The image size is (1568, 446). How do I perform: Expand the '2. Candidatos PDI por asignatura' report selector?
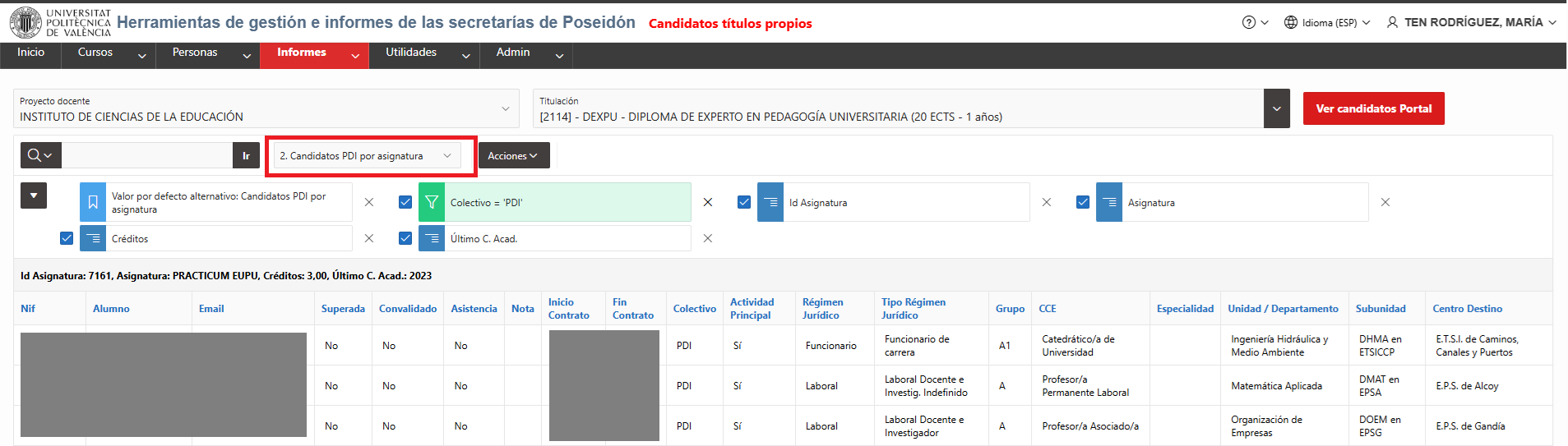click(x=367, y=155)
